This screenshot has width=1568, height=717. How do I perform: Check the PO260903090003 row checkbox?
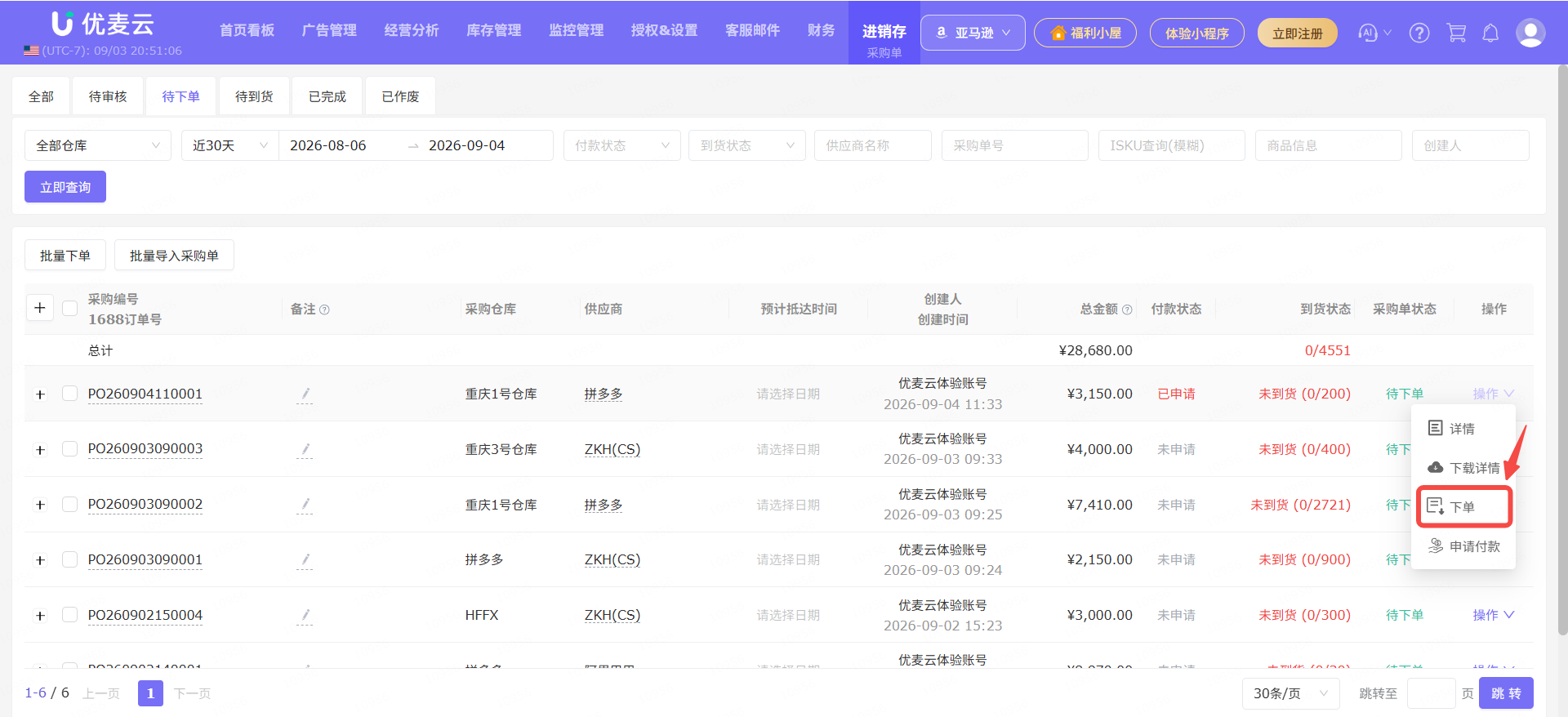pyautogui.click(x=69, y=449)
